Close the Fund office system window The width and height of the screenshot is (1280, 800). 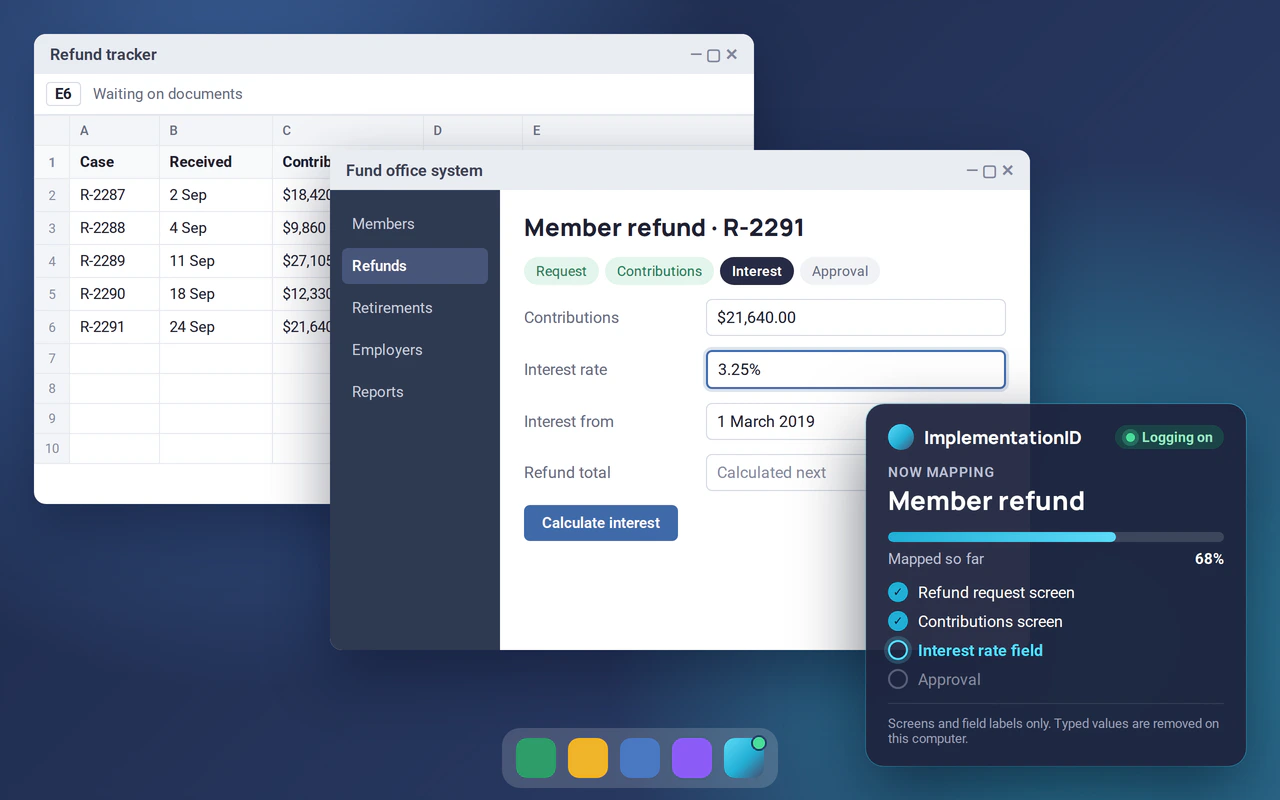(1008, 171)
